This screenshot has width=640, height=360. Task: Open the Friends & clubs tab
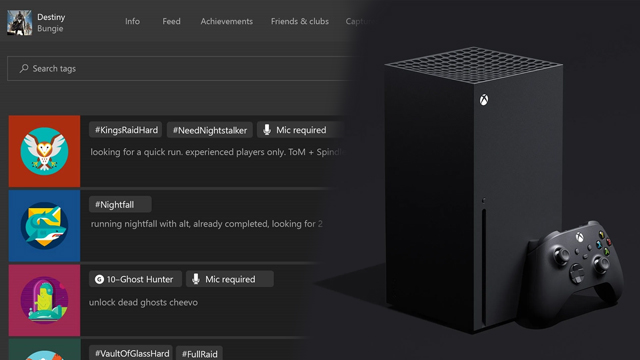coord(300,21)
